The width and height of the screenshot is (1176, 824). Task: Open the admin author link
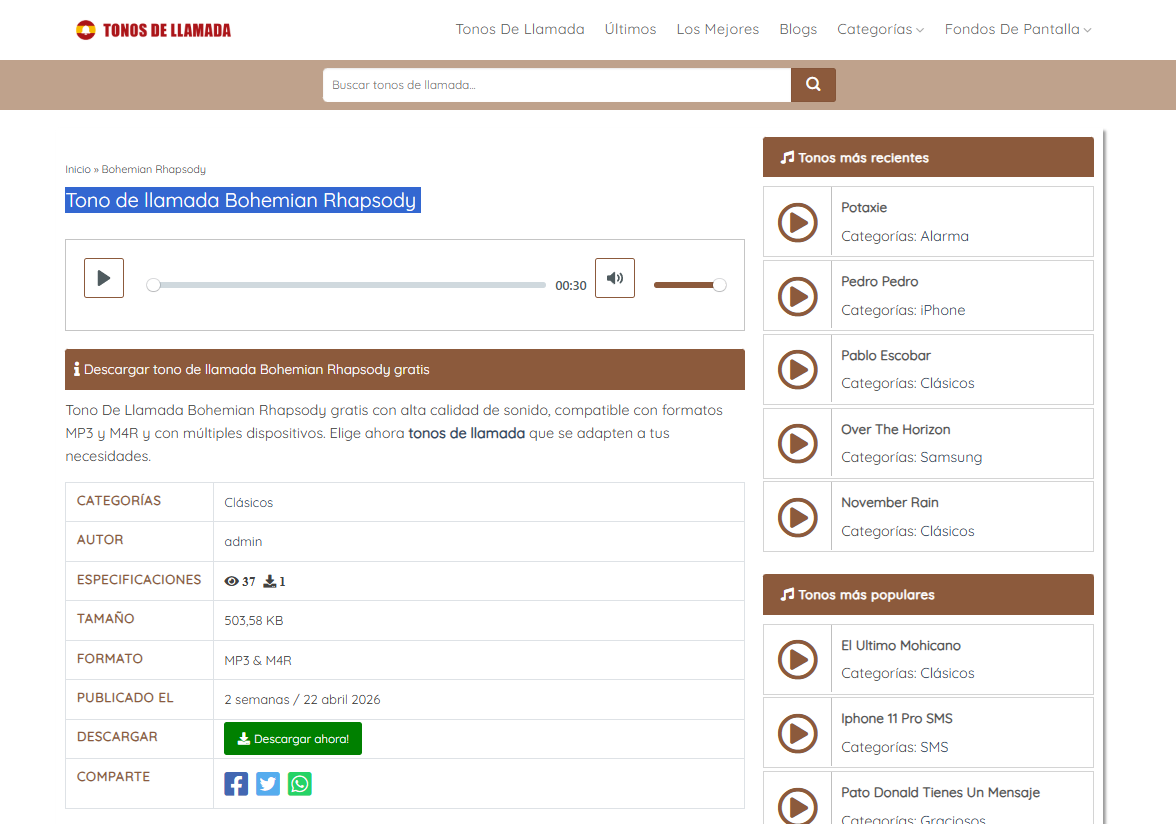point(243,541)
